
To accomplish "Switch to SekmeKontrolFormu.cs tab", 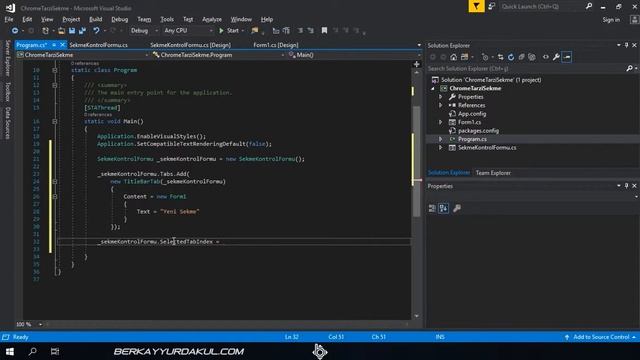I will pos(98,45).
